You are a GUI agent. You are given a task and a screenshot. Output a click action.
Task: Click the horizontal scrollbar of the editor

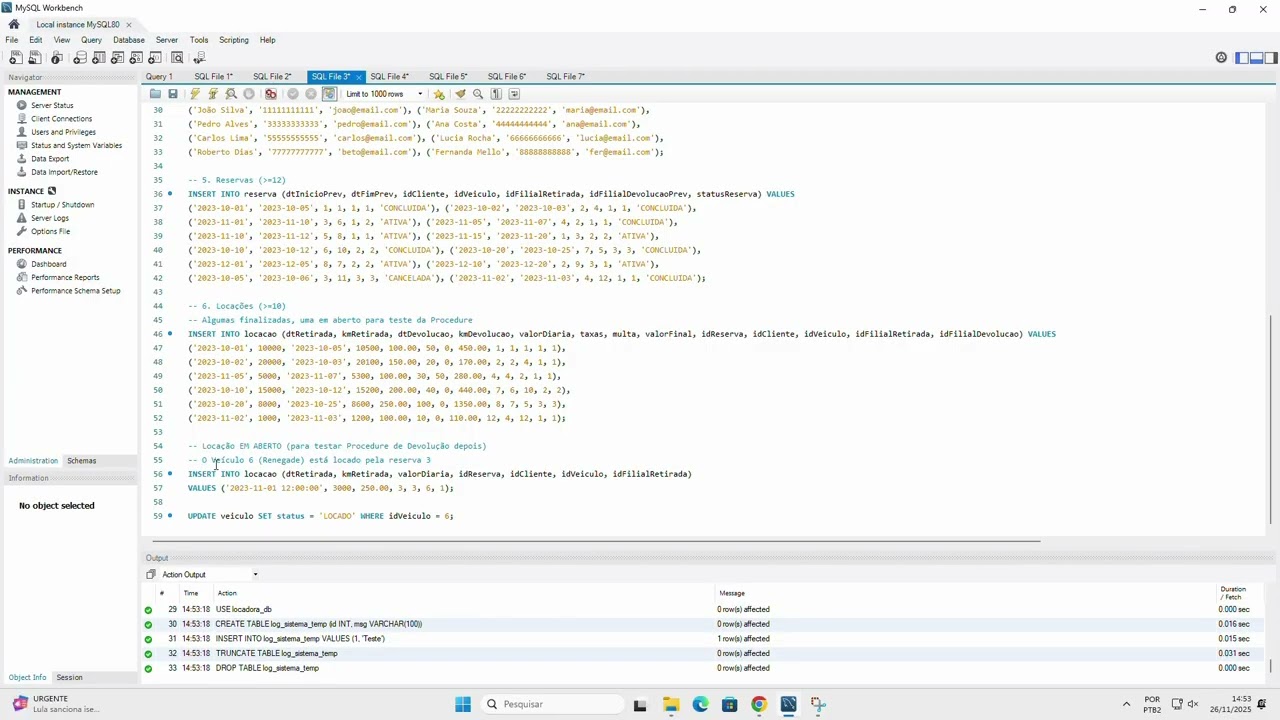(x=596, y=541)
